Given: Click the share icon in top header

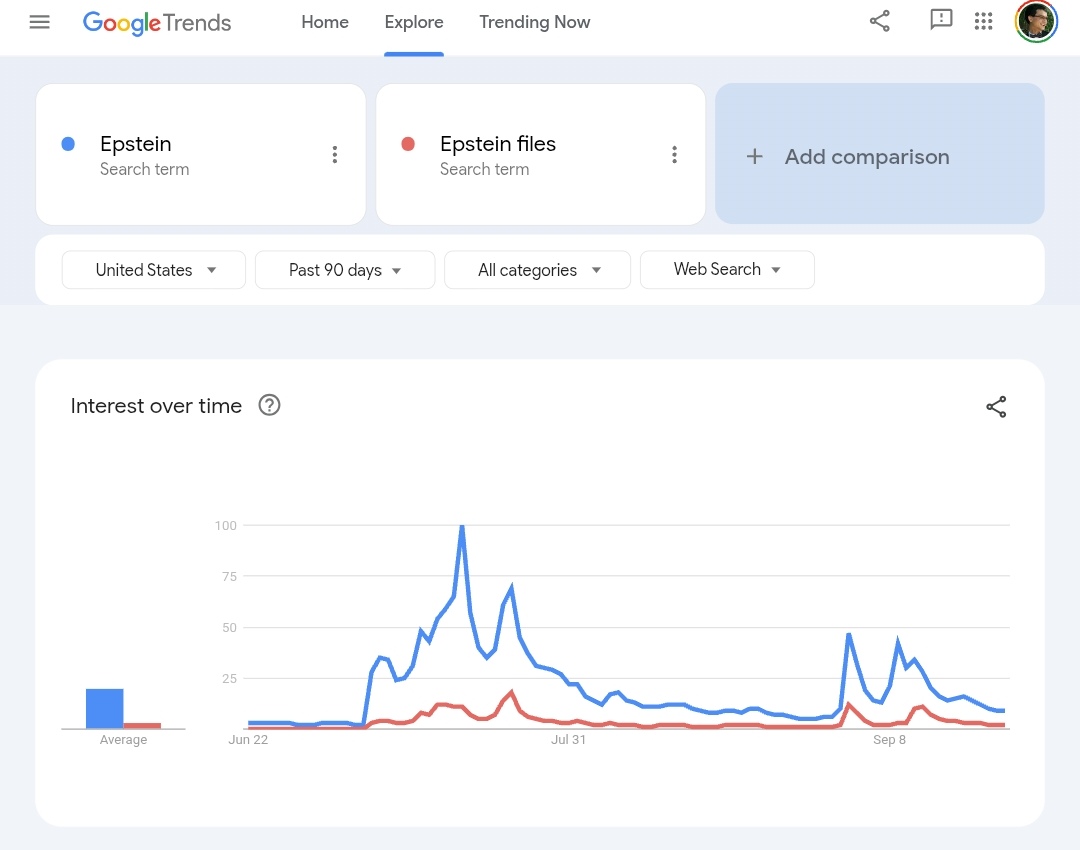Looking at the screenshot, I should pos(880,21).
